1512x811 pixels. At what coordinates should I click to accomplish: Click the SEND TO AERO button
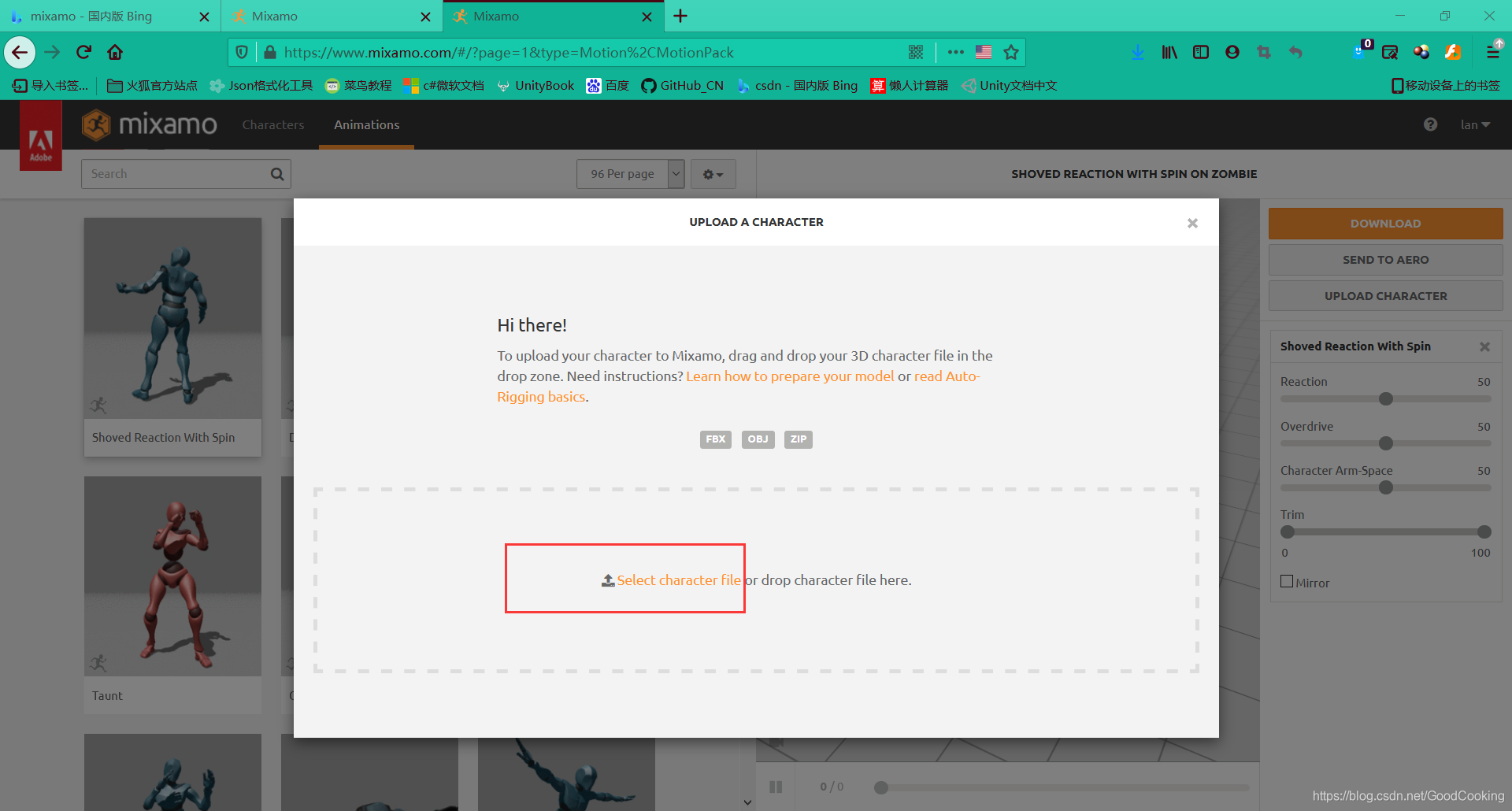point(1385,260)
